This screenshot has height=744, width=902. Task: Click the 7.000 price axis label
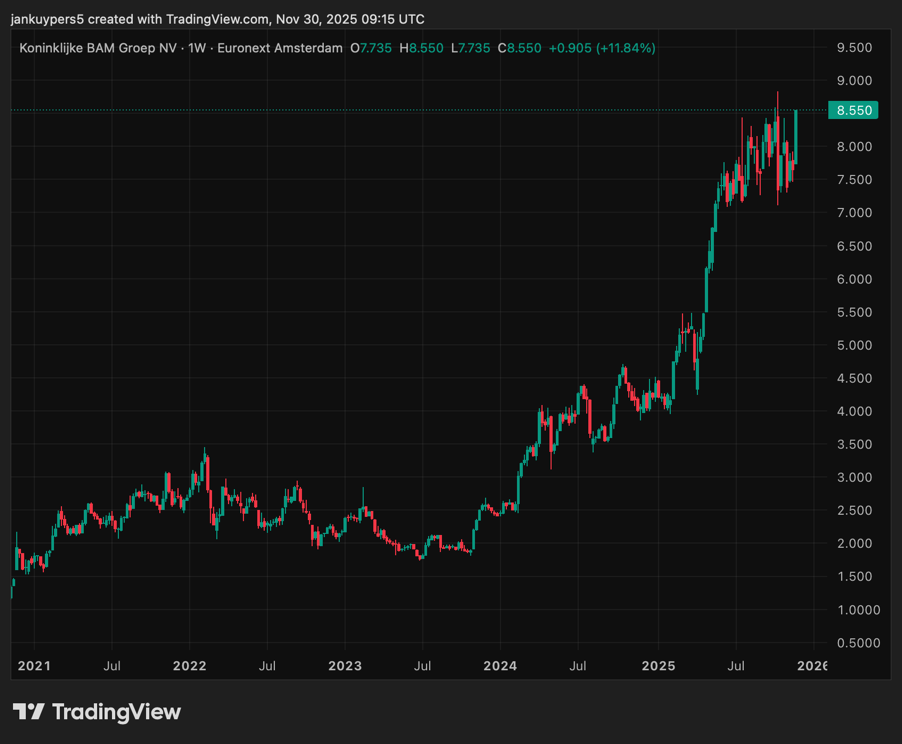tap(854, 213)
